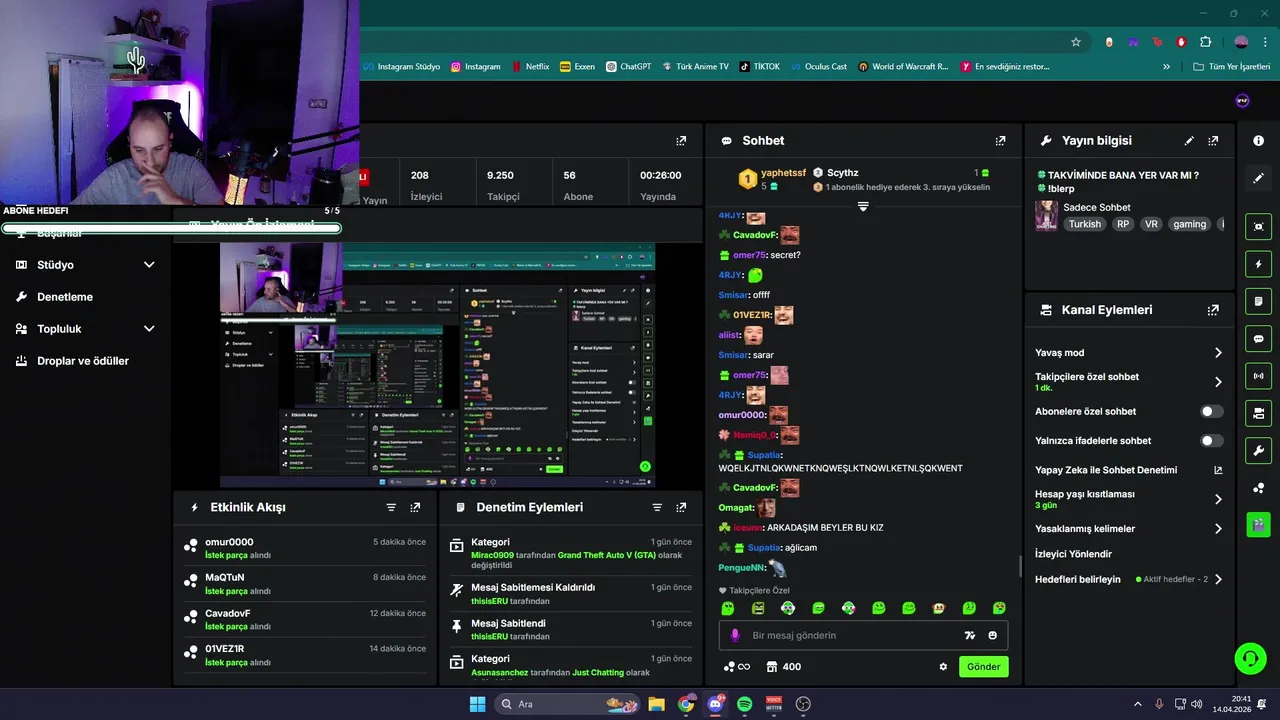Open the ChatGPT bookmark
The height and width of the screenshot is (720, 1280).
tap(628, 67)
